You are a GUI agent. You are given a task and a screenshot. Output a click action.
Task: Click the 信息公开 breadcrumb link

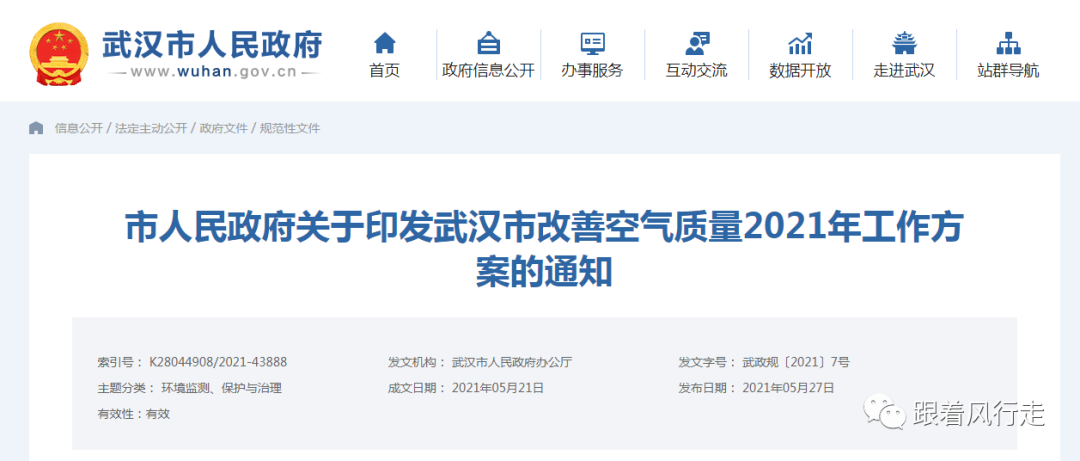79,129
